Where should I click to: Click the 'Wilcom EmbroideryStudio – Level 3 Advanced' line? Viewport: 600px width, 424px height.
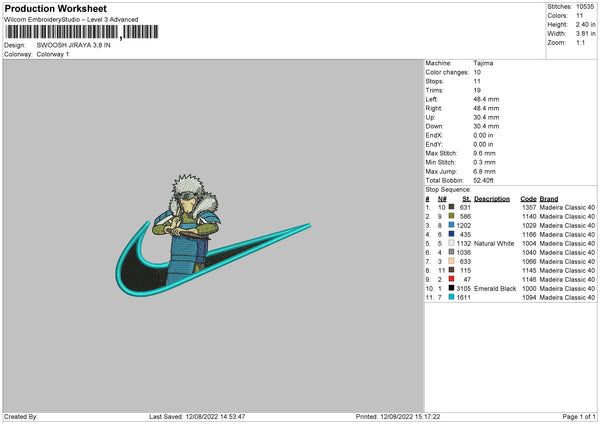71,20
